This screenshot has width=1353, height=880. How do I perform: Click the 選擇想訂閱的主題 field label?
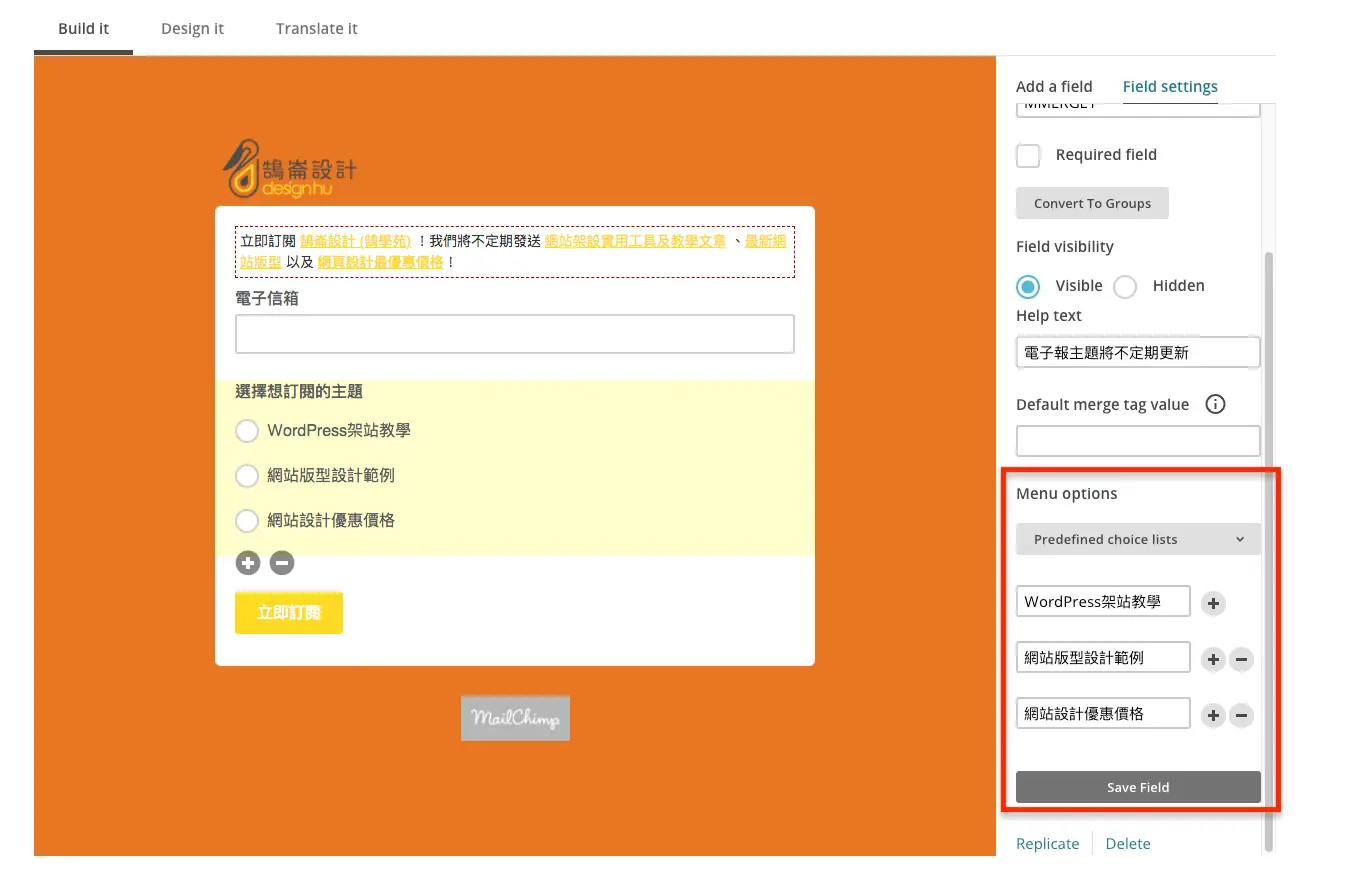tap(299, 392)
